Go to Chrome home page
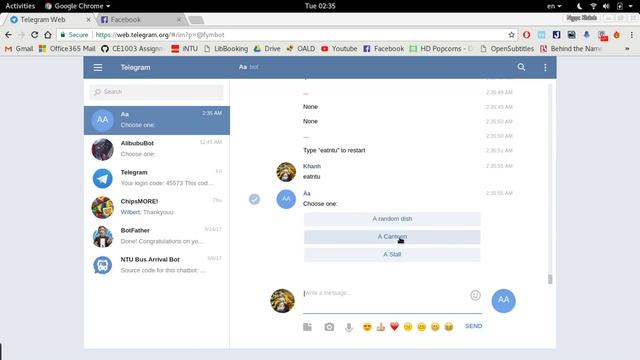 (48, 35)
